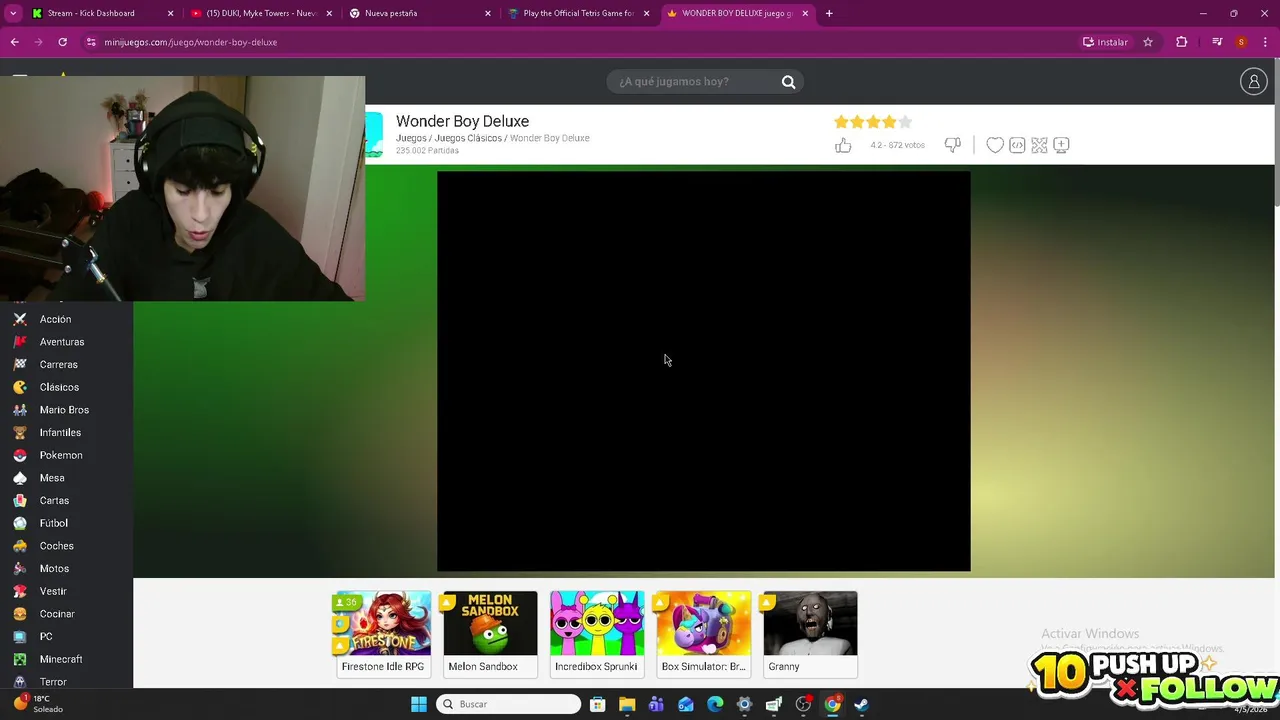Open the Windows Start menu
Image resolution: width=1280 pixels, height=720 pixels.
(419, 704)
